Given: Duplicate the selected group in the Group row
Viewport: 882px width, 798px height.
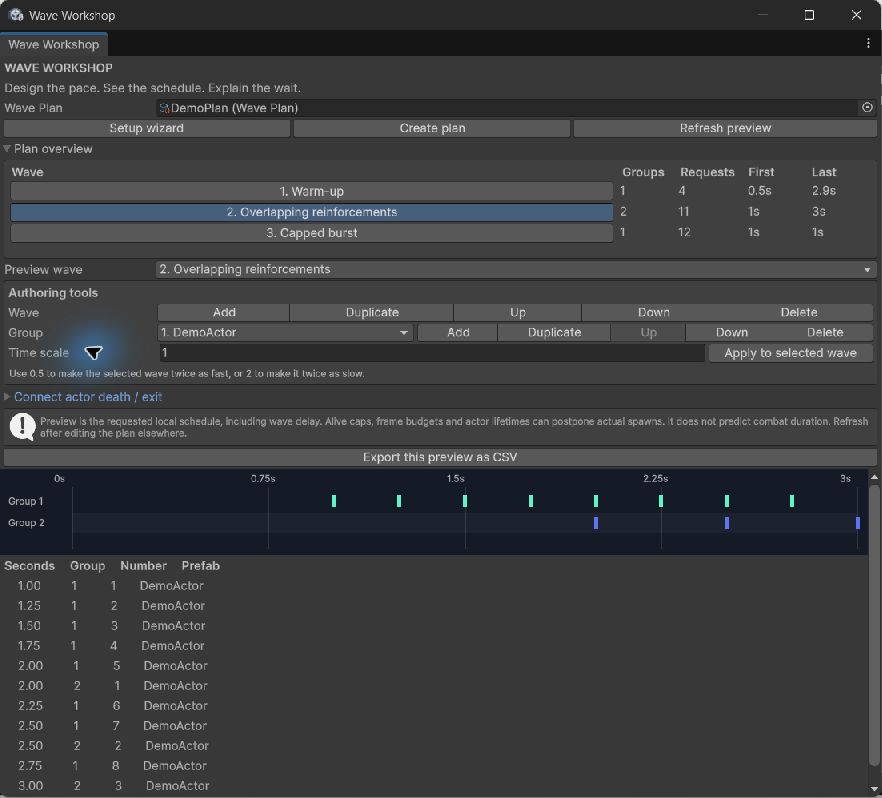Looking at the screenshot, I should click(554, 332).
